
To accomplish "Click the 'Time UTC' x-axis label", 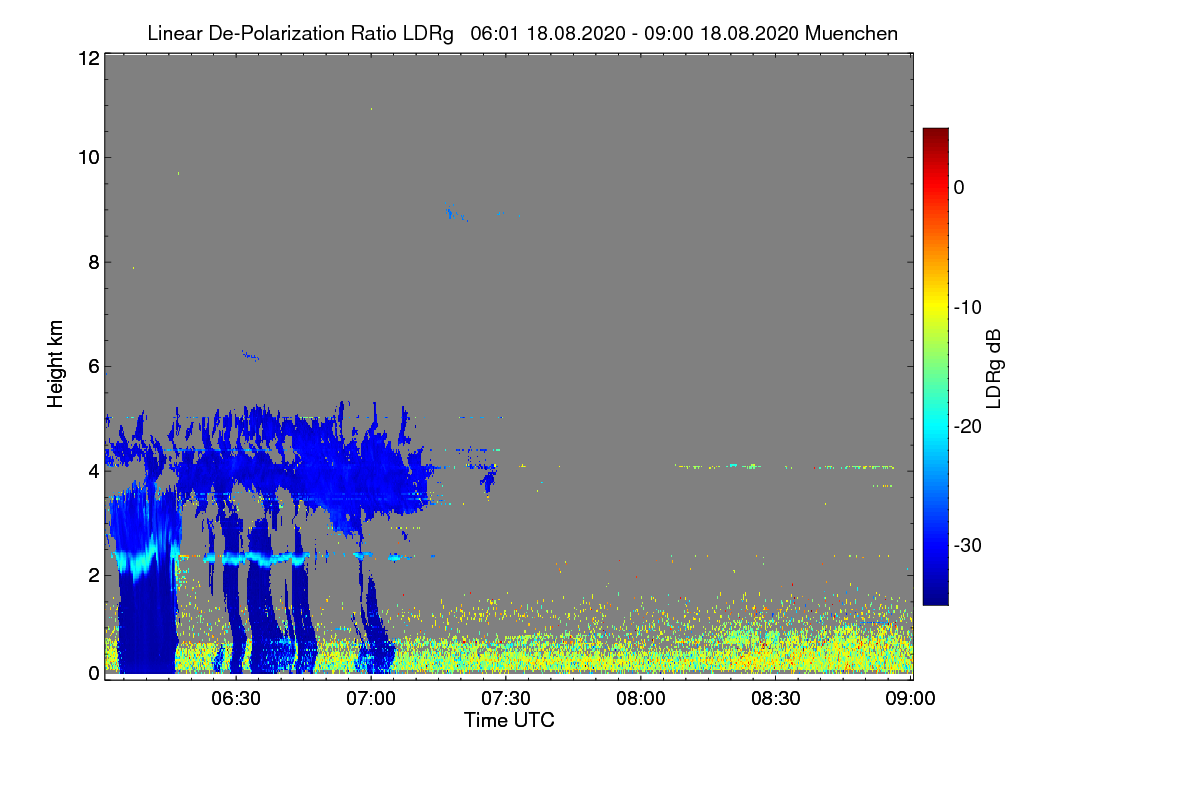I will (509, 720).
